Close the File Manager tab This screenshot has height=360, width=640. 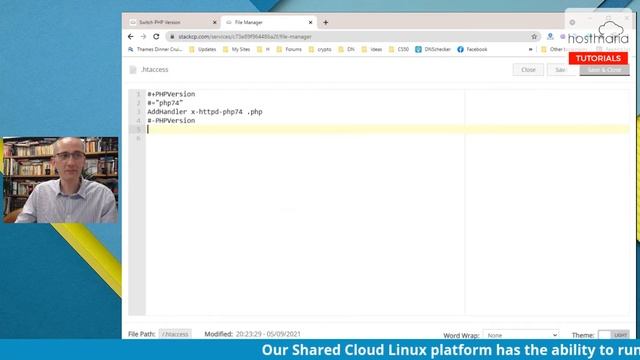[x=310, y=22]
